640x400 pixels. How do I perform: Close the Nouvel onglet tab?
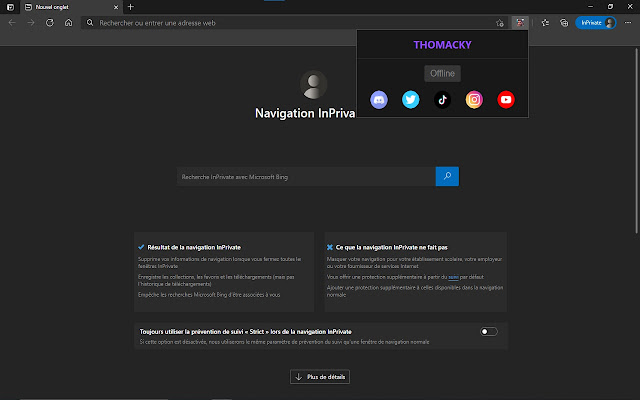(116, 7)
